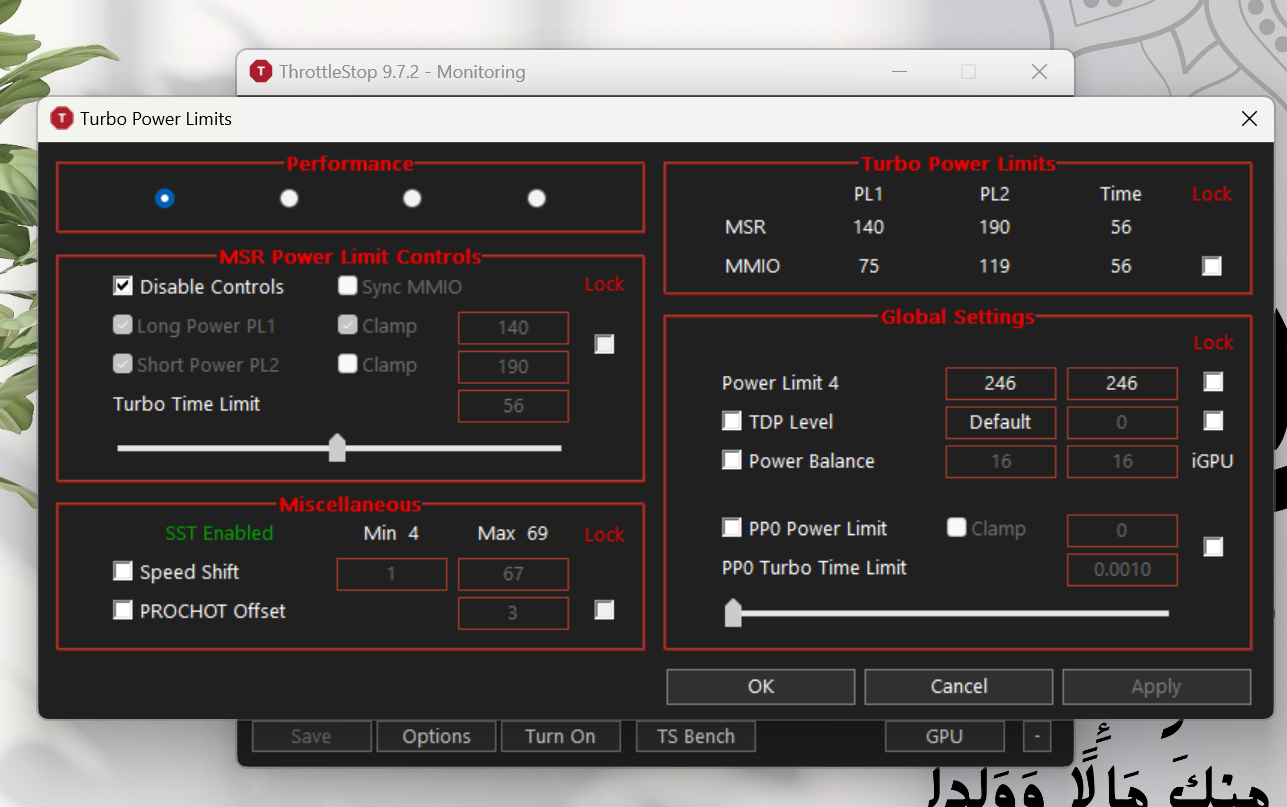
Task: Select the third Performance profile radio button
Action: (x=412, y=198)
